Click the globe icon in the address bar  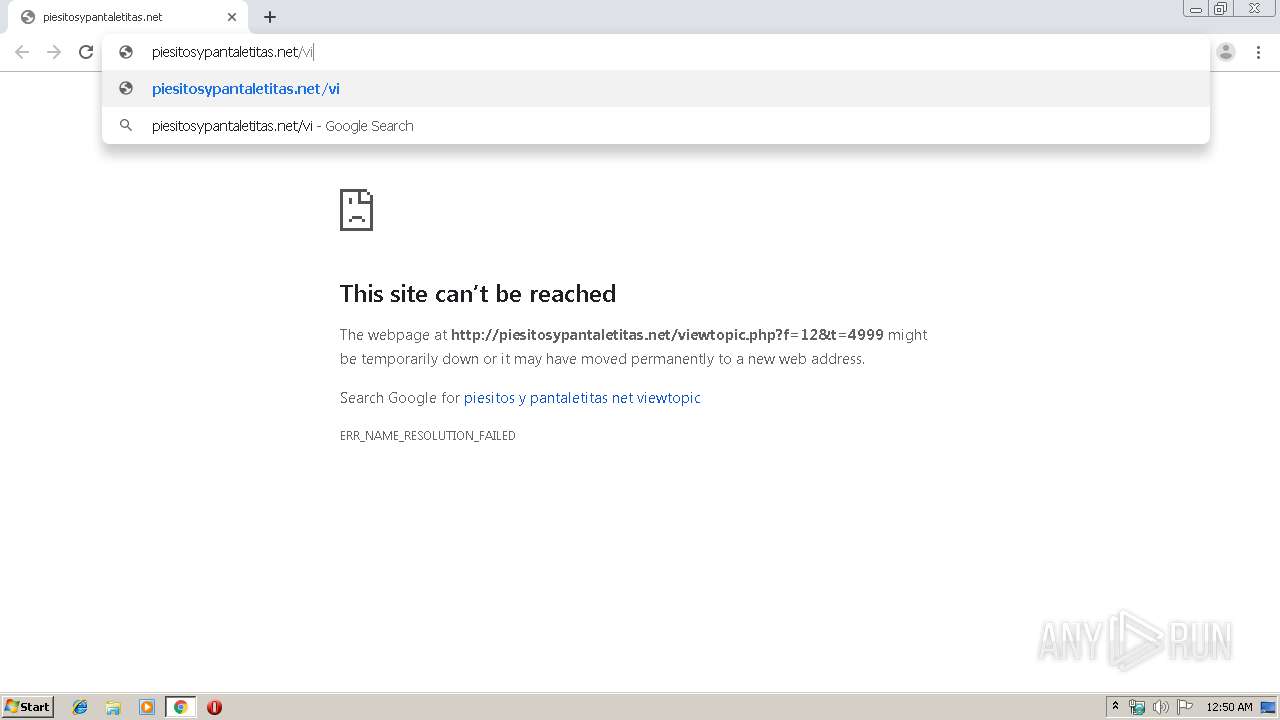[x=126, y=52]
